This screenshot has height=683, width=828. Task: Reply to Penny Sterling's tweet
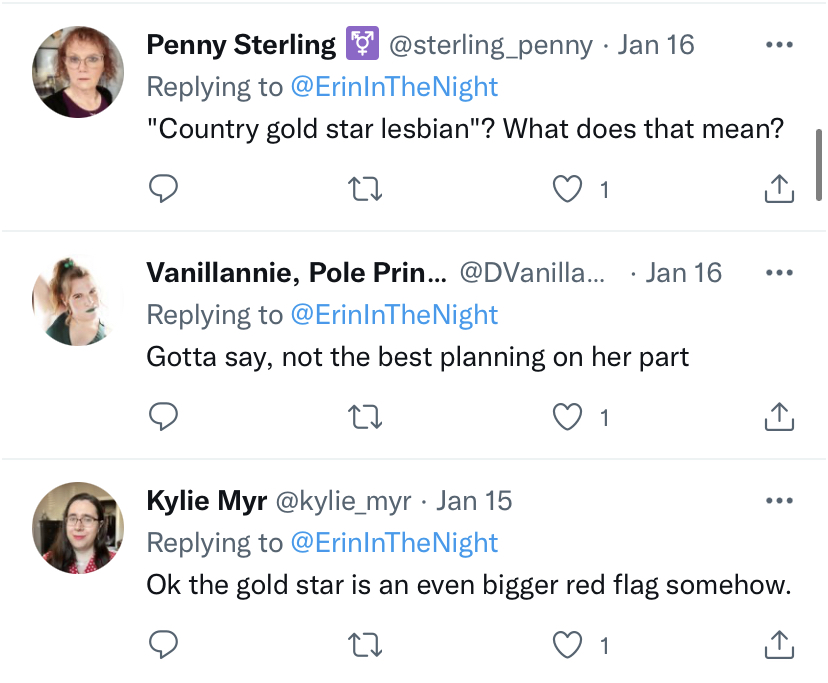click(x=163, y=188)
